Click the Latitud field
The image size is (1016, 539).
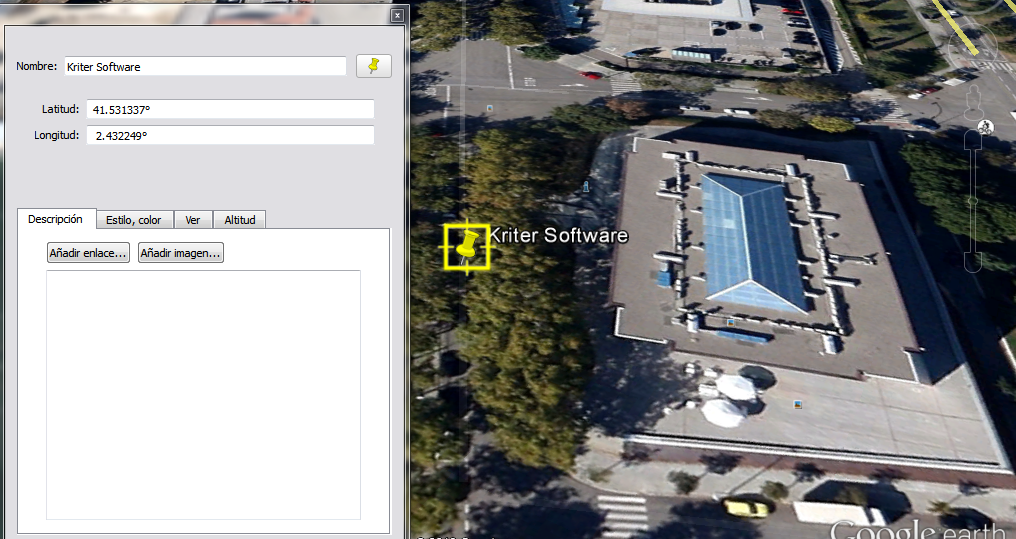[230, 109]
